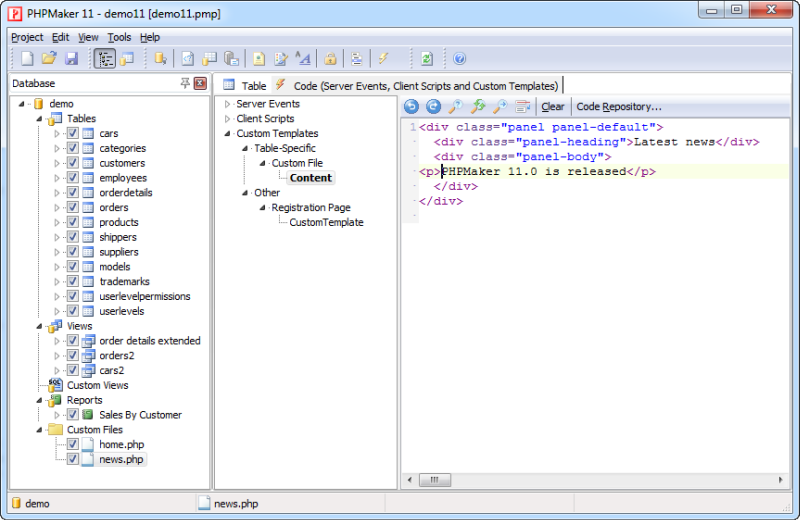Click the green synchronize refresh toolbar icon
Viewport: 800px width, 520px height.
click(x=427, y=59)
